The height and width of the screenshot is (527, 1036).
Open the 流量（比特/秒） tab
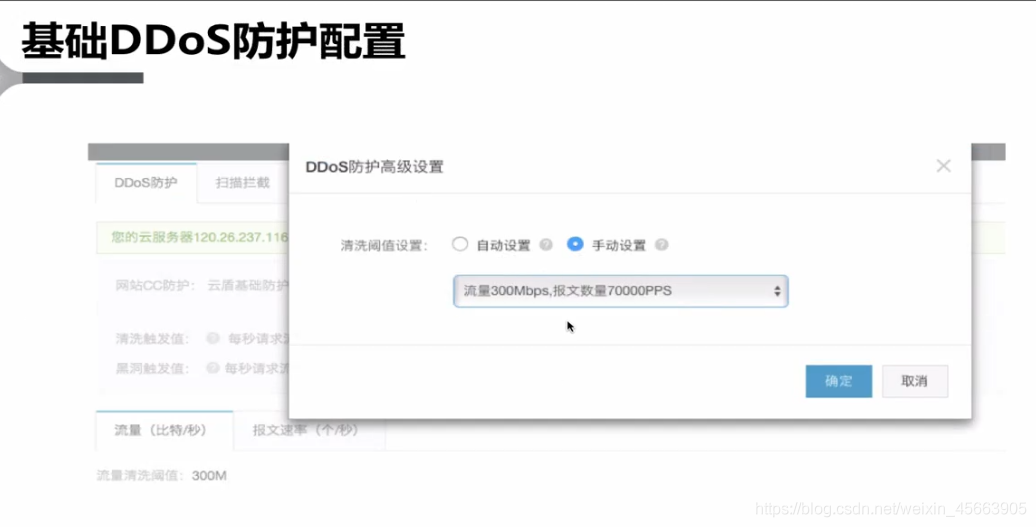coord(164,431)
